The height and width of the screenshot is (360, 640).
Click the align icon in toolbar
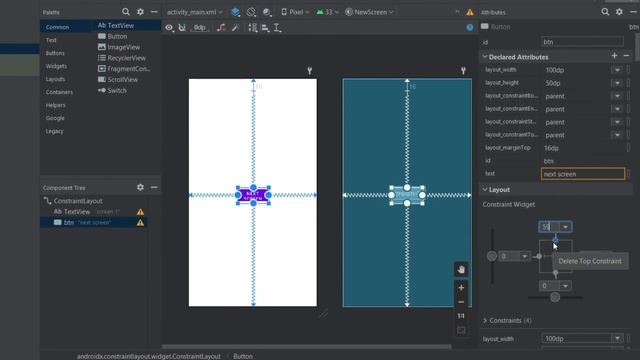(x=265, y=28)
